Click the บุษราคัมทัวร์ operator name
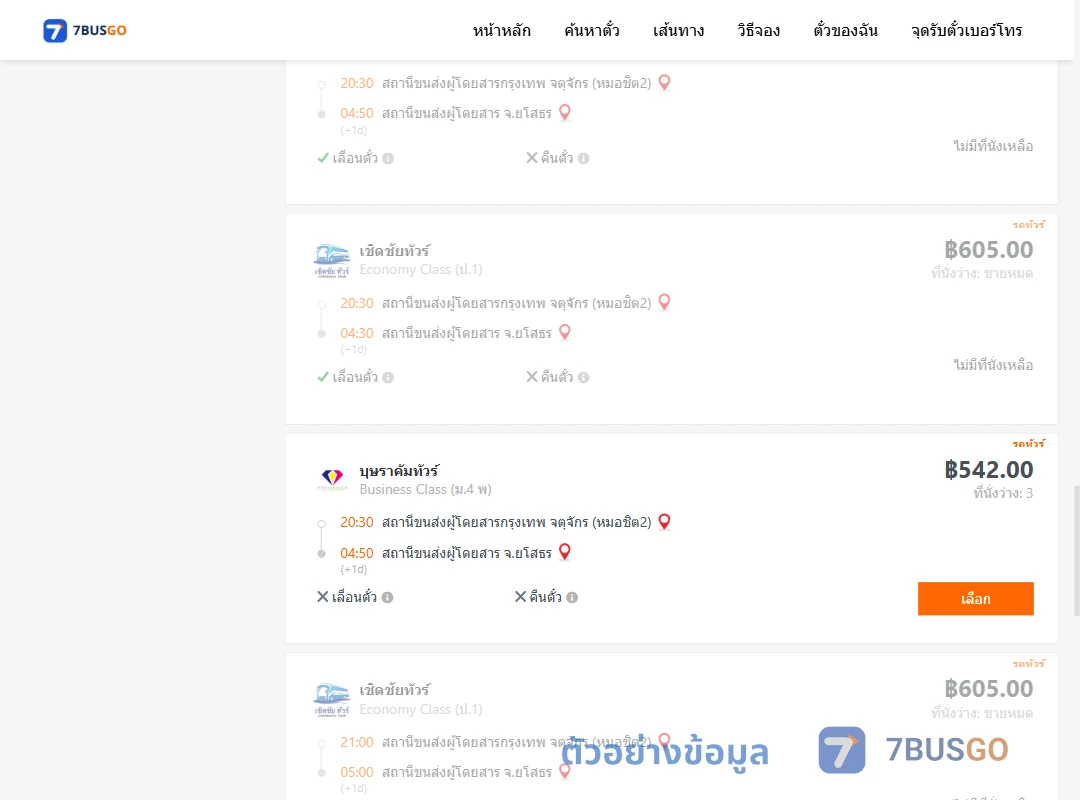The height and width of the screenshot is (800, 1080). click(x=399, y=471)
